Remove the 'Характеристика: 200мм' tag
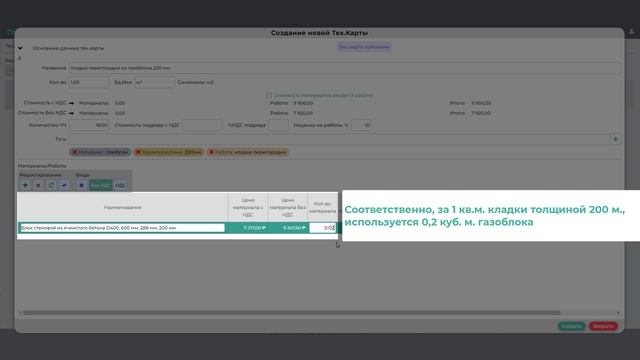640x360 pixels. tap(138, 152)
